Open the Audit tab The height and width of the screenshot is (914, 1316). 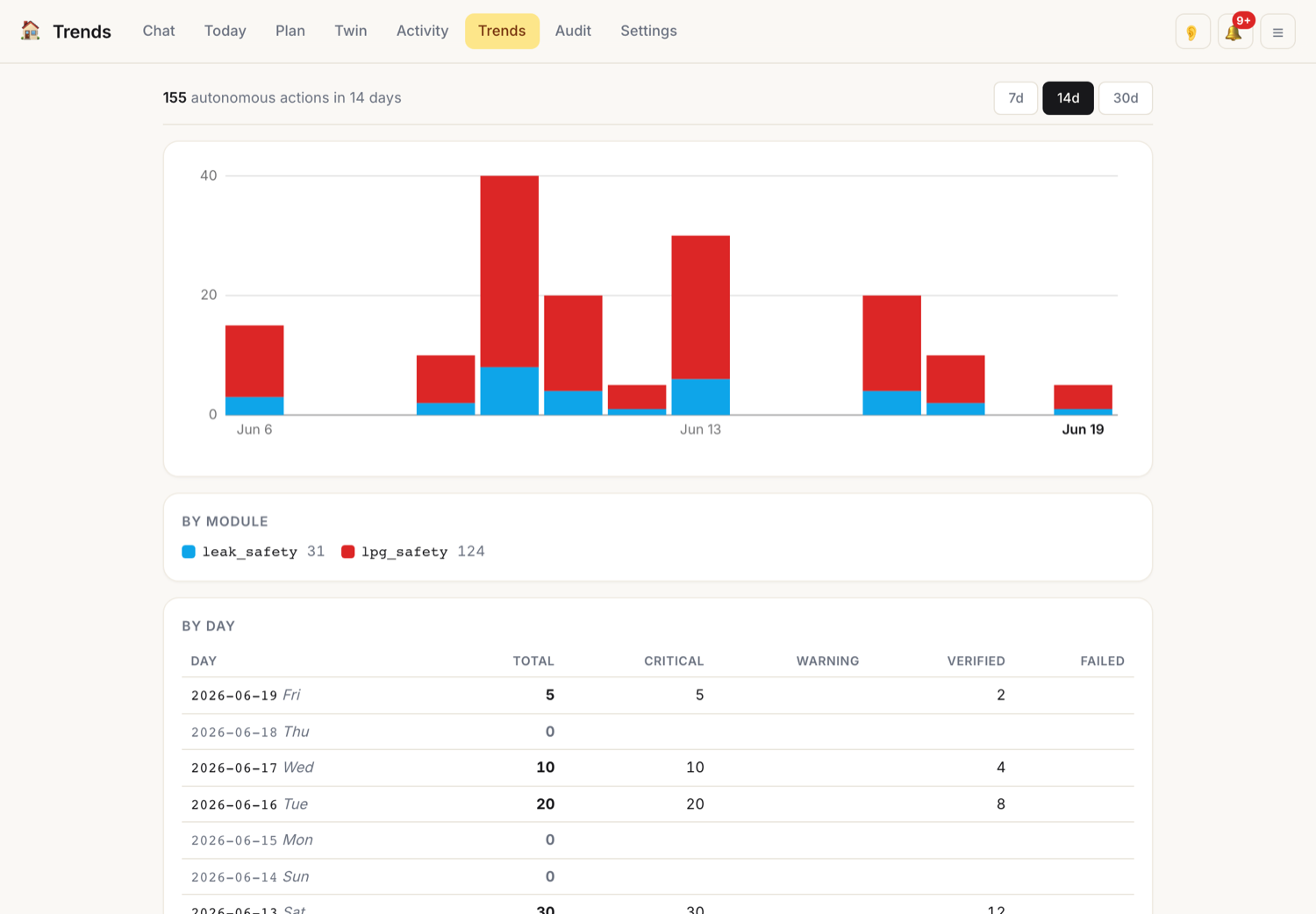coord(573,31)
